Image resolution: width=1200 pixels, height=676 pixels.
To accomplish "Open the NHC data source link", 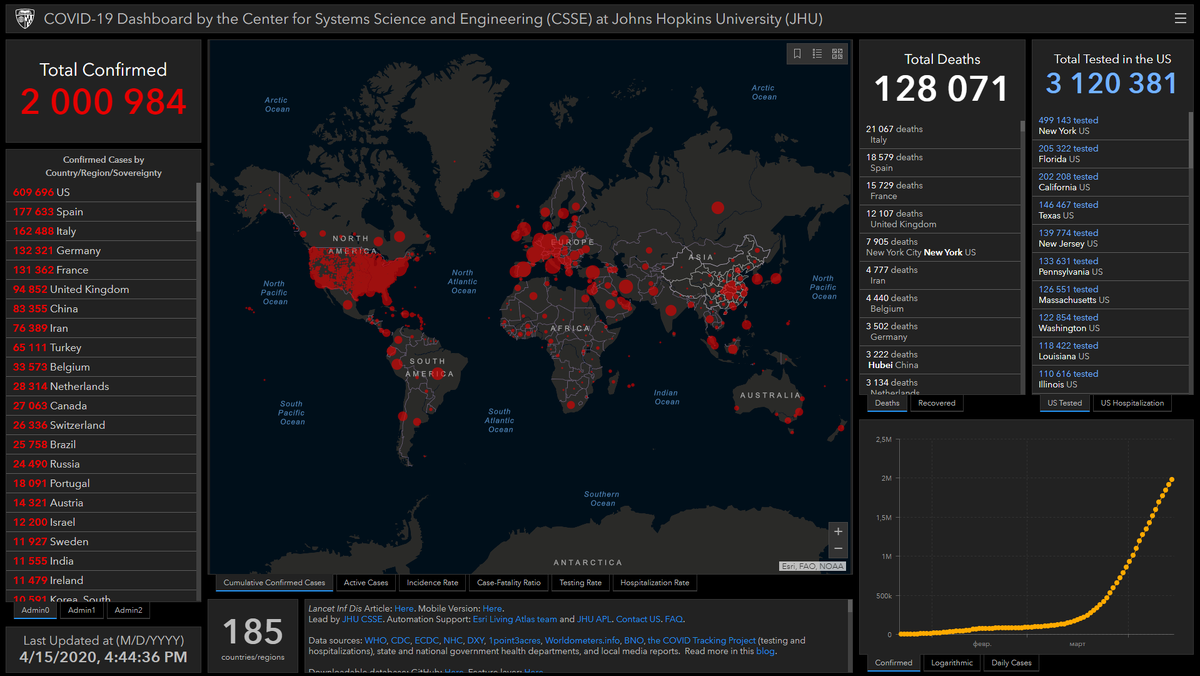I will (x=453, y=640).
